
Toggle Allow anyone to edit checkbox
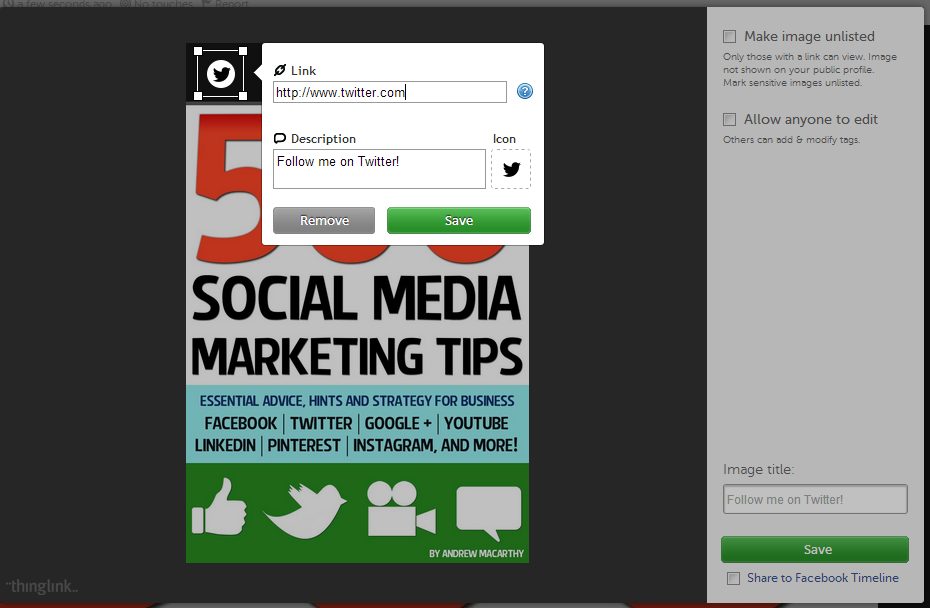(x=730, y=120)
